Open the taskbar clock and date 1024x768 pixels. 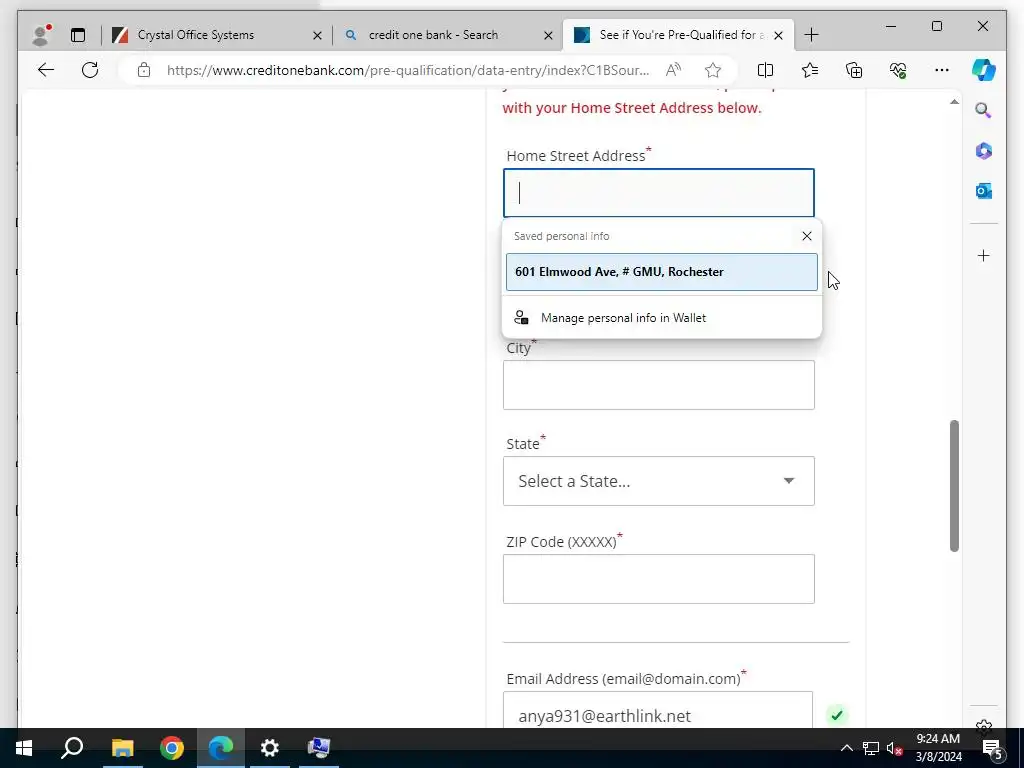[938, 748]
